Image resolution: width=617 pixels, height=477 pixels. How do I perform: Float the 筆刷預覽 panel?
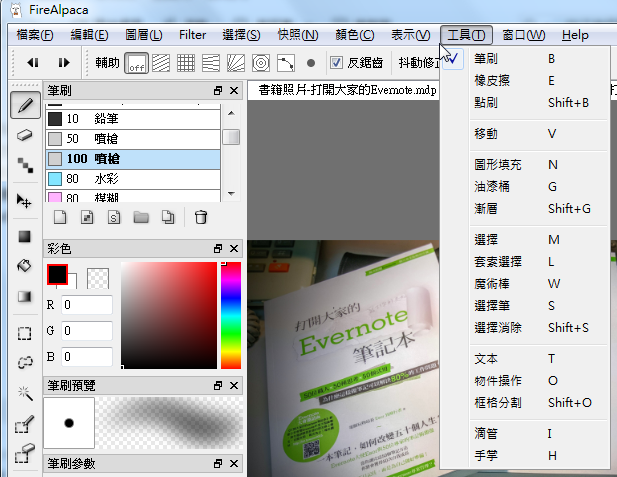[x=218, y=385]
